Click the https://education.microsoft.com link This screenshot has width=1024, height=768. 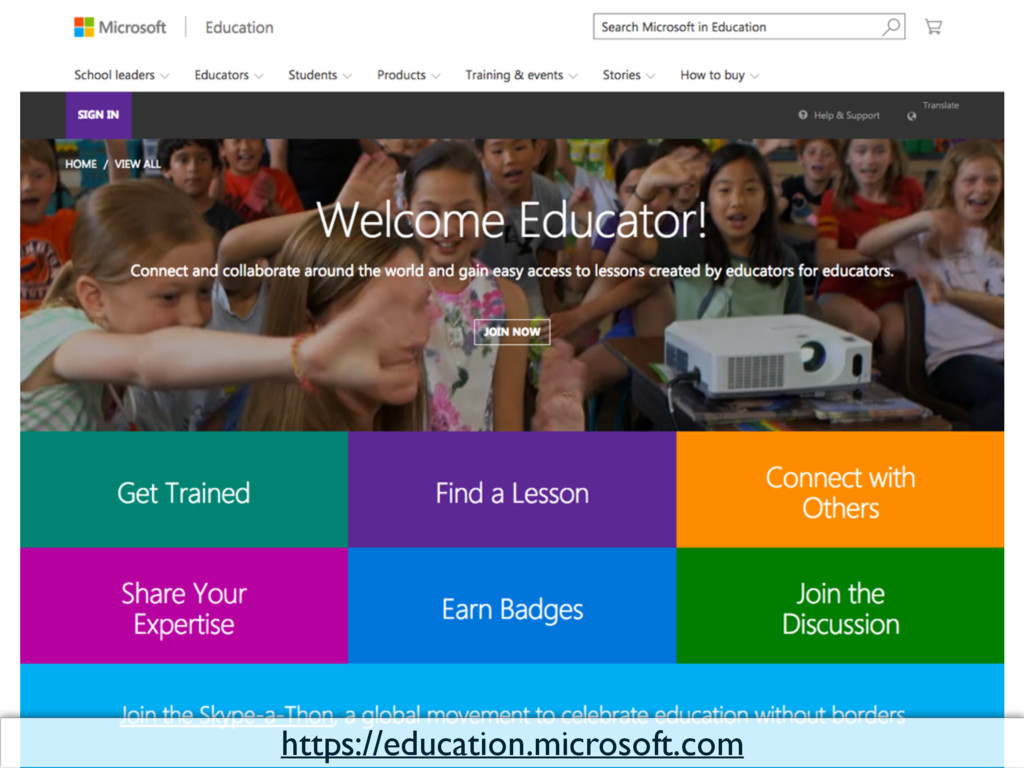[x=512, y=744]
